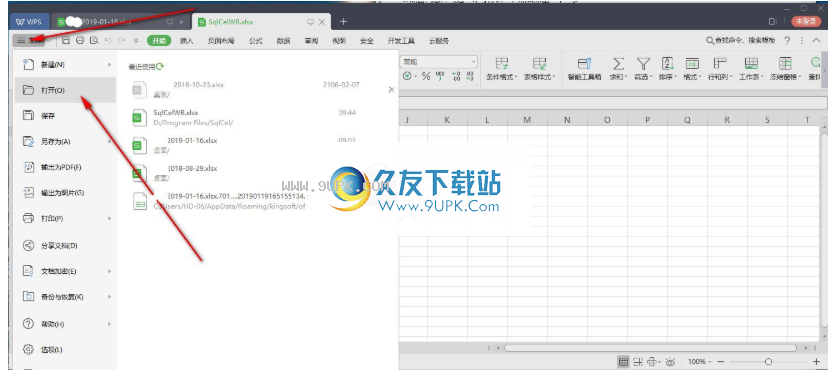This screenshot has height=378, width=836.
Task: Select 帮助(H) in the file menu
Action: [65, 324]
